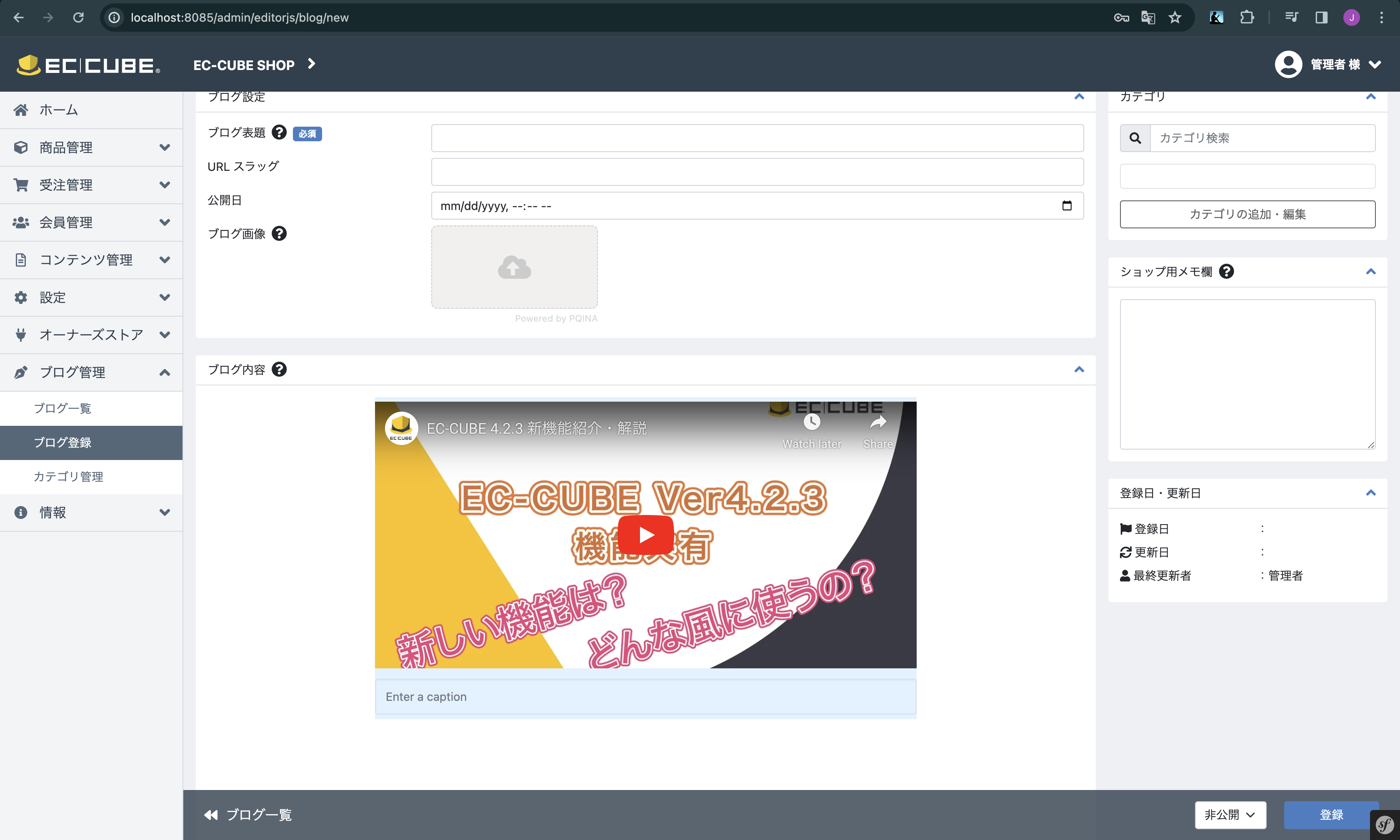Viewport: 1400px width, 840px height.
Task: Reload the page with refresh icon
Action: tap(78, 17)
